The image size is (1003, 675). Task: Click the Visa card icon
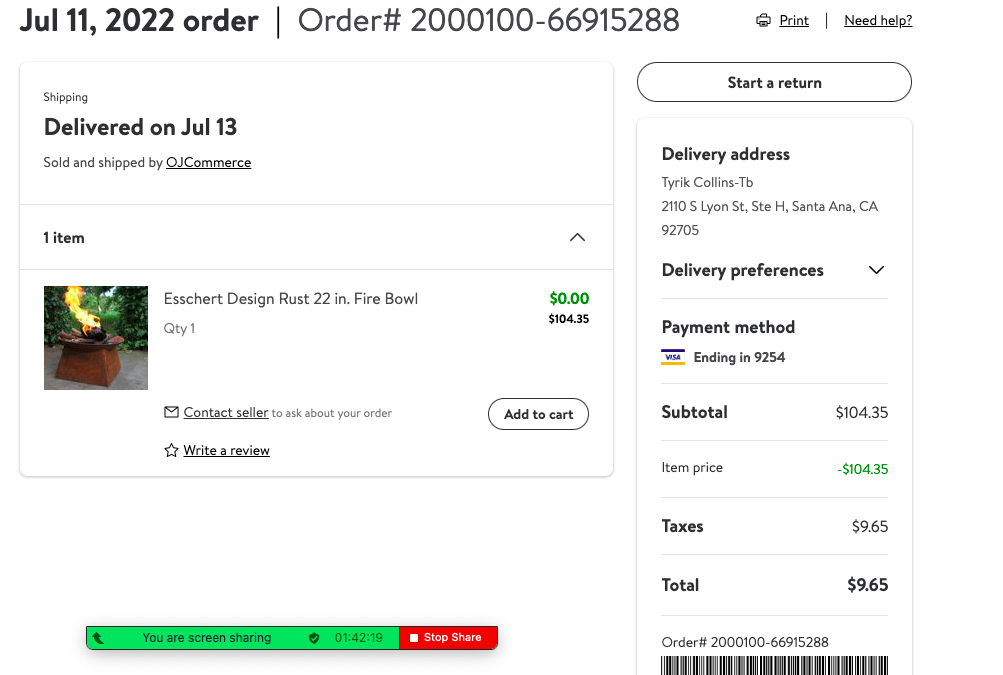673,357
